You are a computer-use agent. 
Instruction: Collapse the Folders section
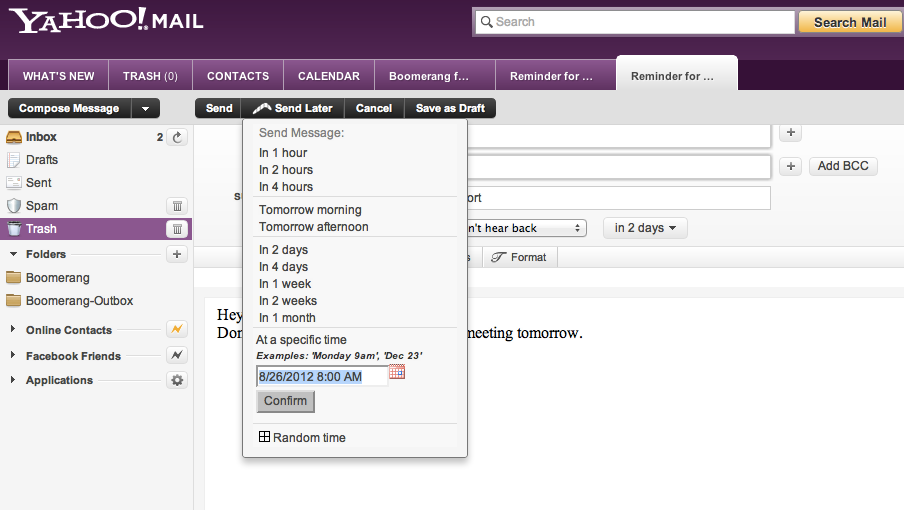pos(14,254)
